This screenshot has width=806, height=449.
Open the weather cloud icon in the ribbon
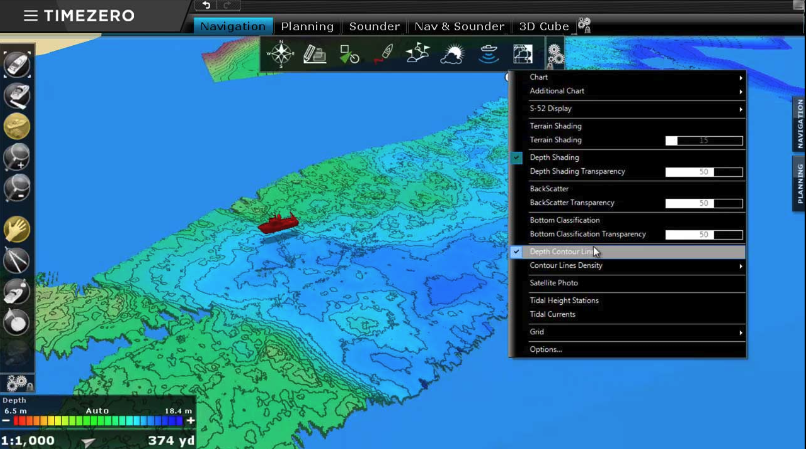tap(453, 54)
